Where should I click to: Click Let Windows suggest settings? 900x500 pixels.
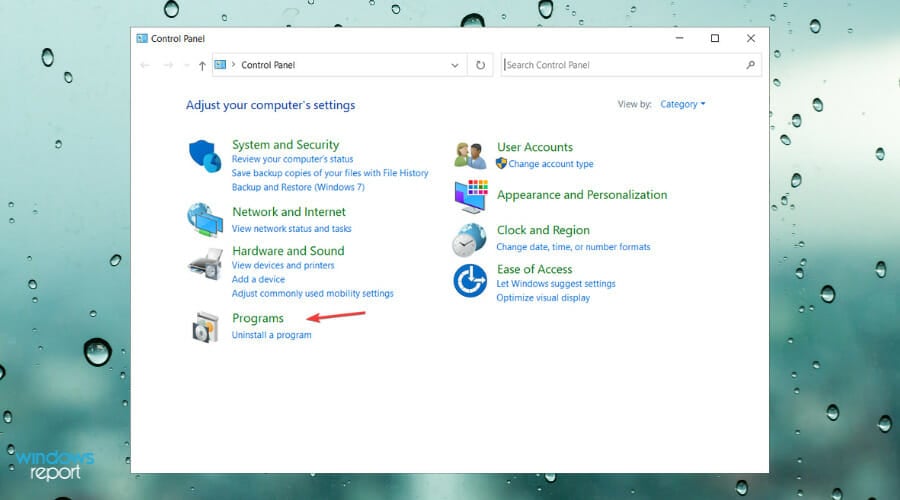pos(556,284)
